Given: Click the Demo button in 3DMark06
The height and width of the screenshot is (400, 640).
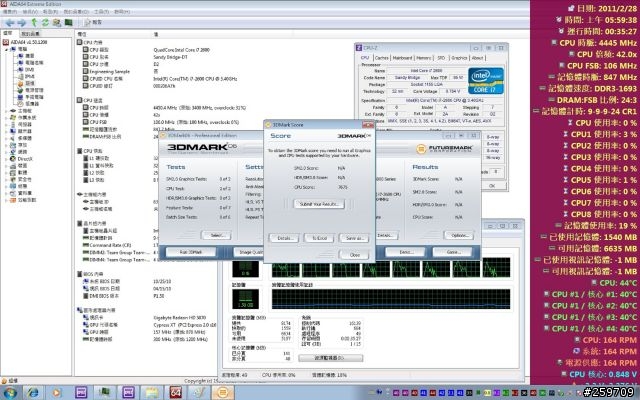Looking at the screenshot, I should 406,252.
